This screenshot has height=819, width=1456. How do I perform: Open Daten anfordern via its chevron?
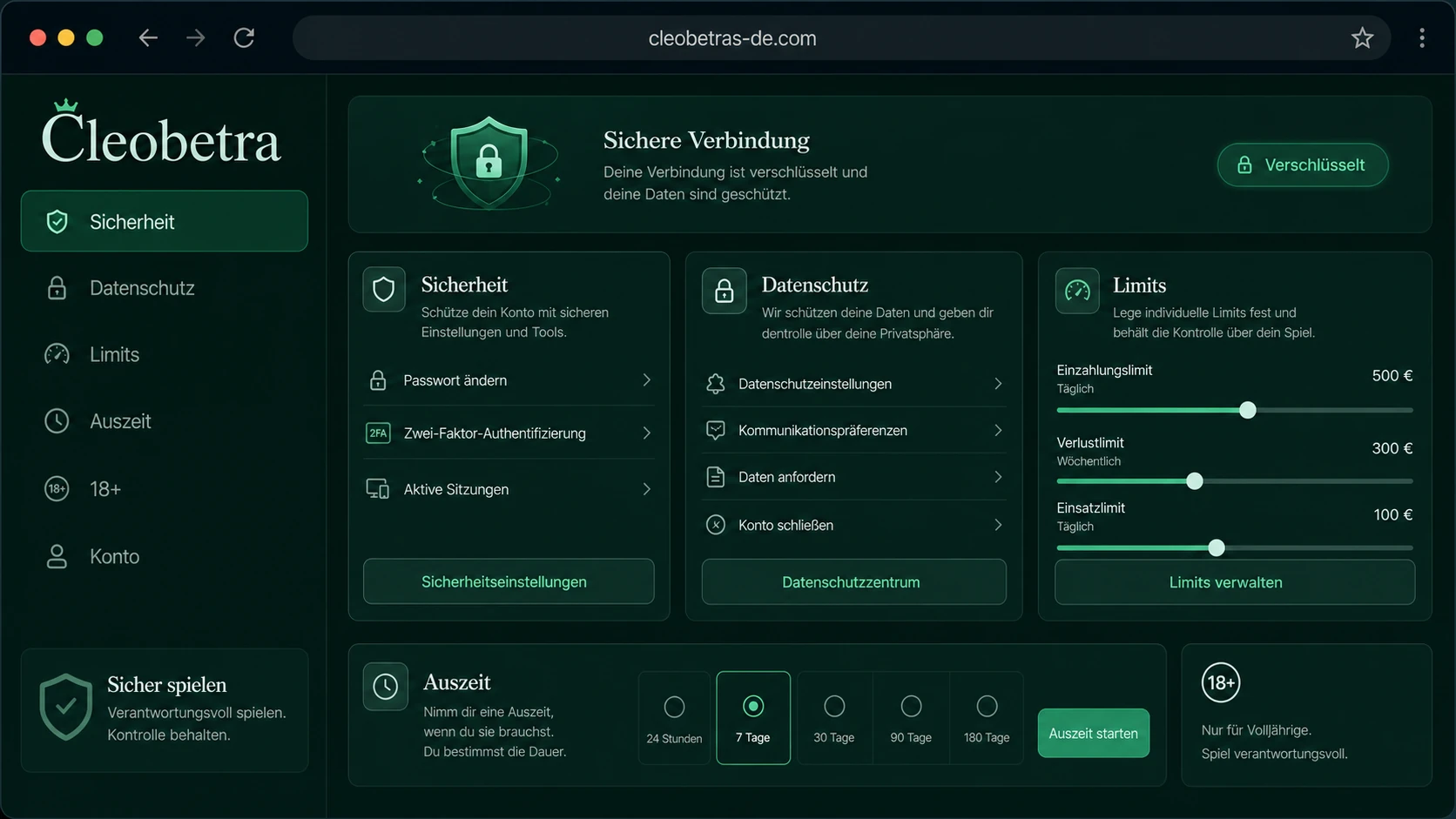pos(998,477)
